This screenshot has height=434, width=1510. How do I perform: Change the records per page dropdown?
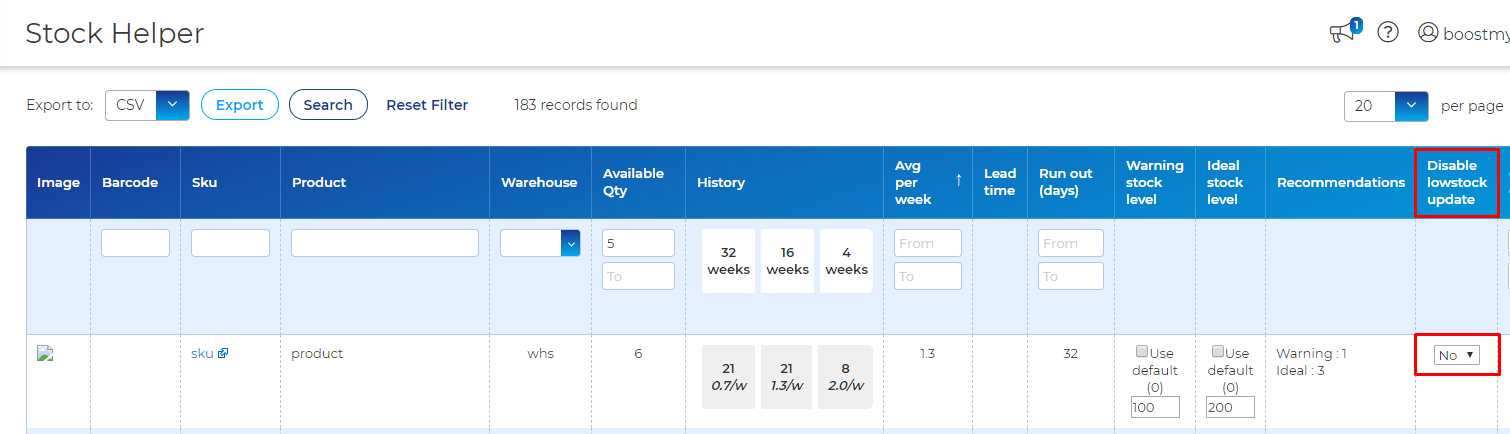click(1411, 105)
